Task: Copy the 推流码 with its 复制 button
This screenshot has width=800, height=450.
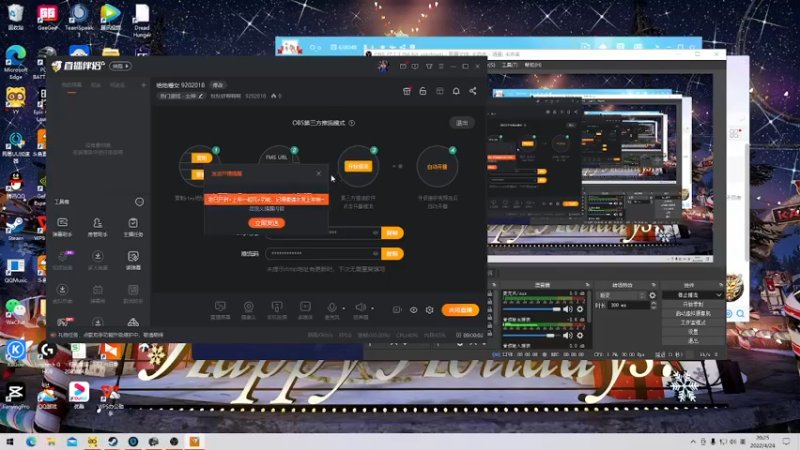Action: coord(392,254)
